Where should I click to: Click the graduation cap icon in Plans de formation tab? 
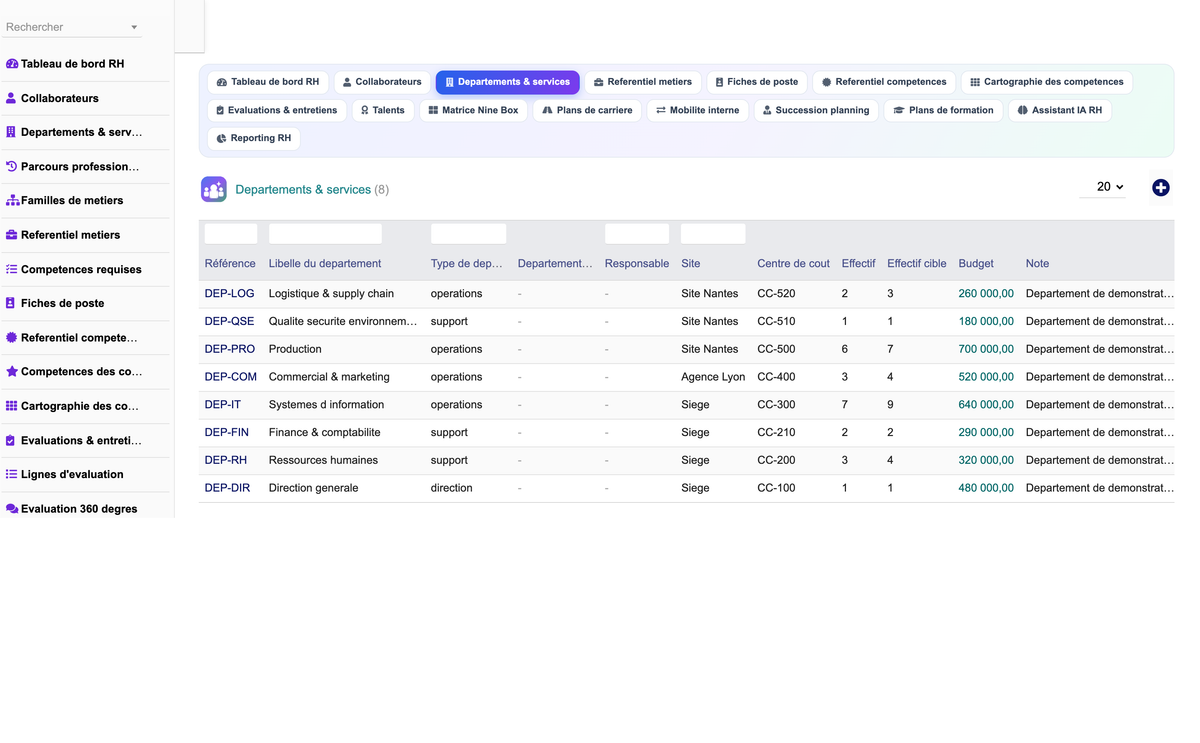(899, 110)
